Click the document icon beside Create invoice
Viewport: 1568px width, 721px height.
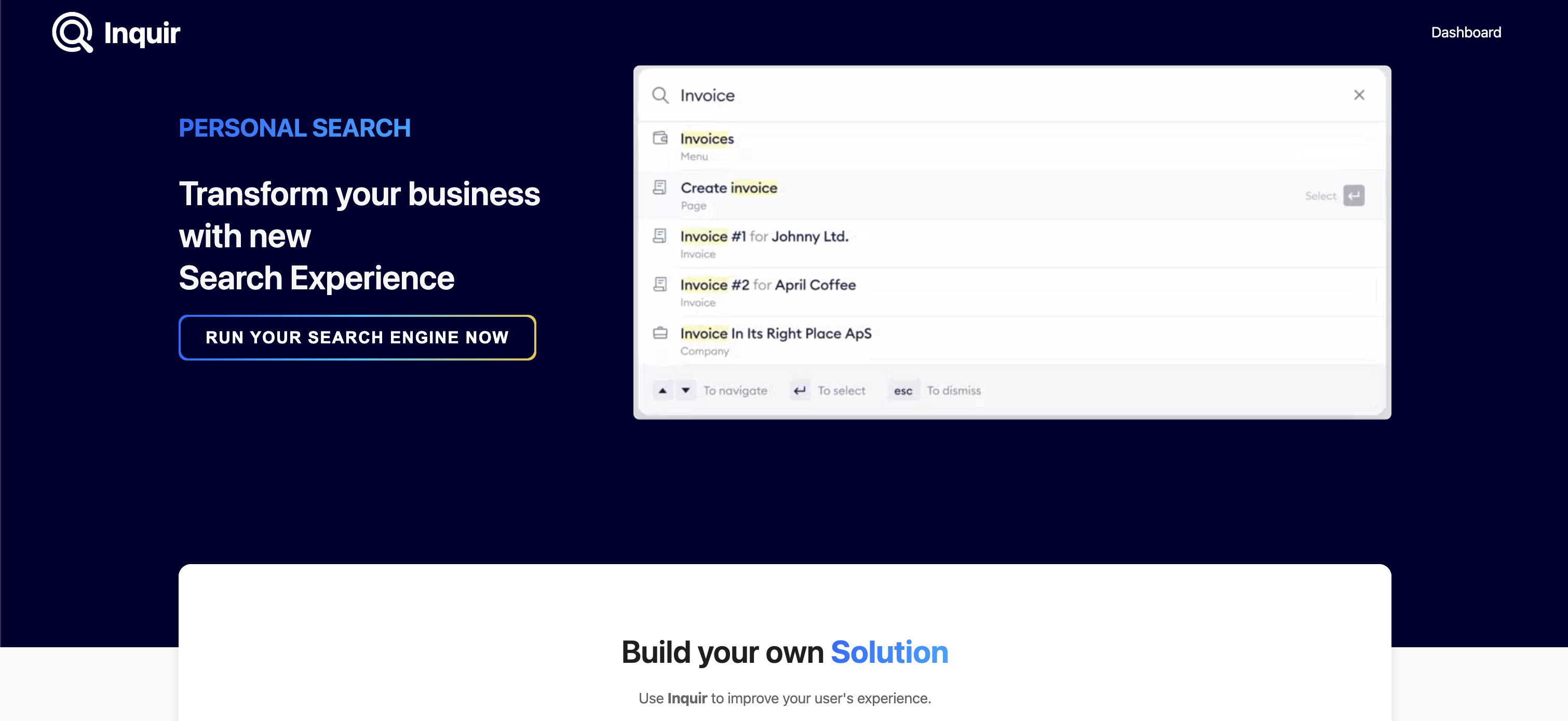660,187
